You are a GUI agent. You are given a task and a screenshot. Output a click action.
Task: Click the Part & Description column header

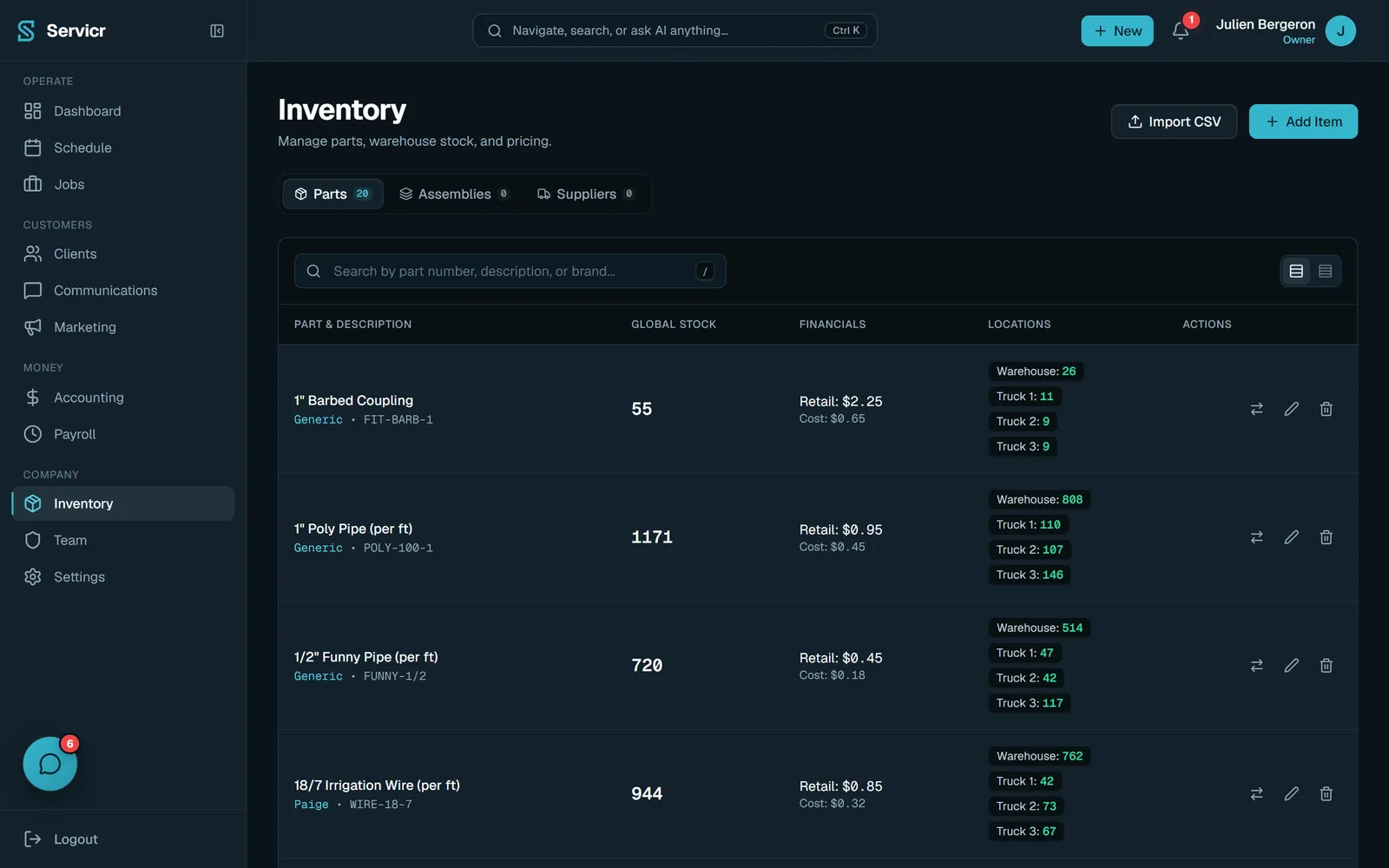point(352,325)
